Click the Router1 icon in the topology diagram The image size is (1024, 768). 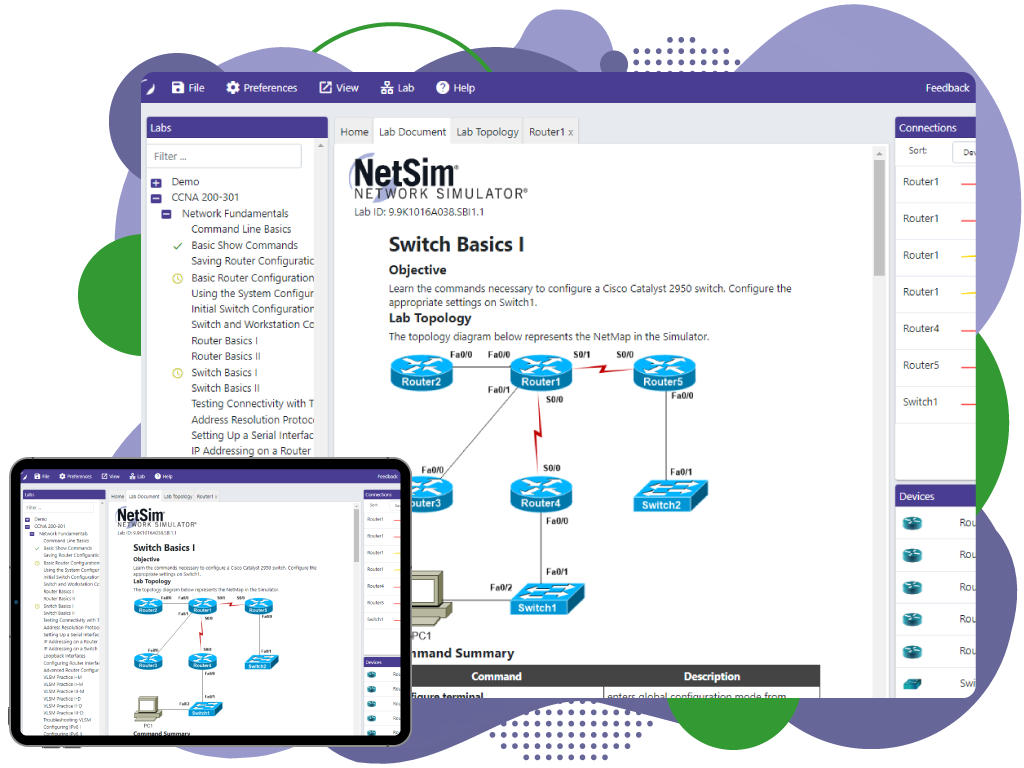click(x=541, y=374)
